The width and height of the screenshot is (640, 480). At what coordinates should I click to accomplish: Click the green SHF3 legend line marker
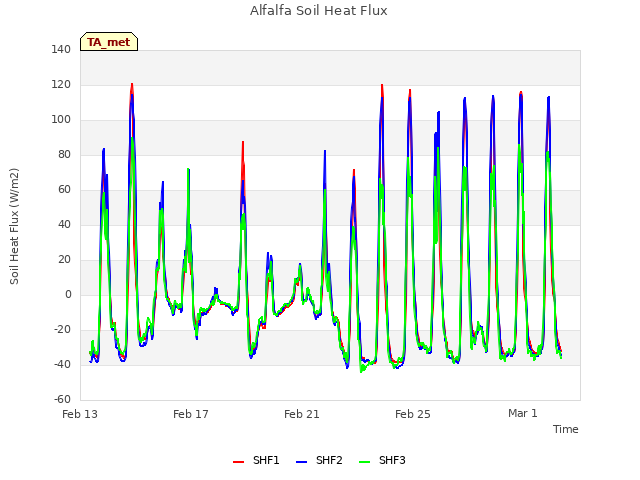(364, 462)
